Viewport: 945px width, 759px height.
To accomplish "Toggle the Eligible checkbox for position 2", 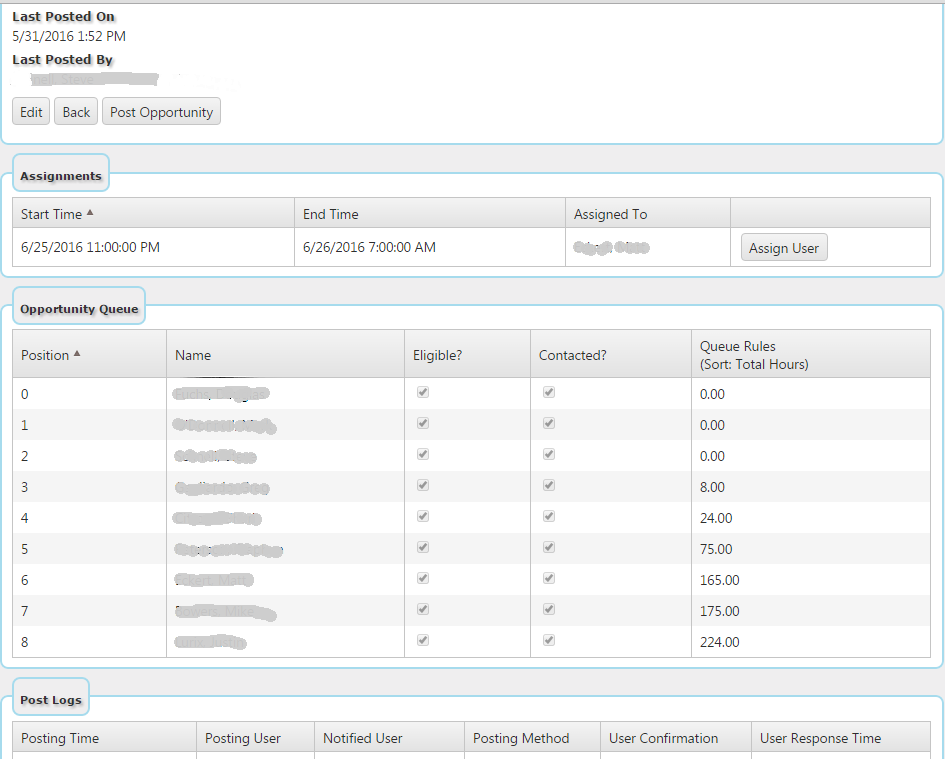I will 423,455.
